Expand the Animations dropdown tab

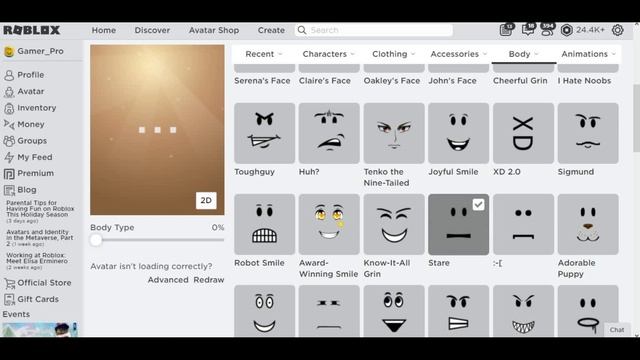588,54
